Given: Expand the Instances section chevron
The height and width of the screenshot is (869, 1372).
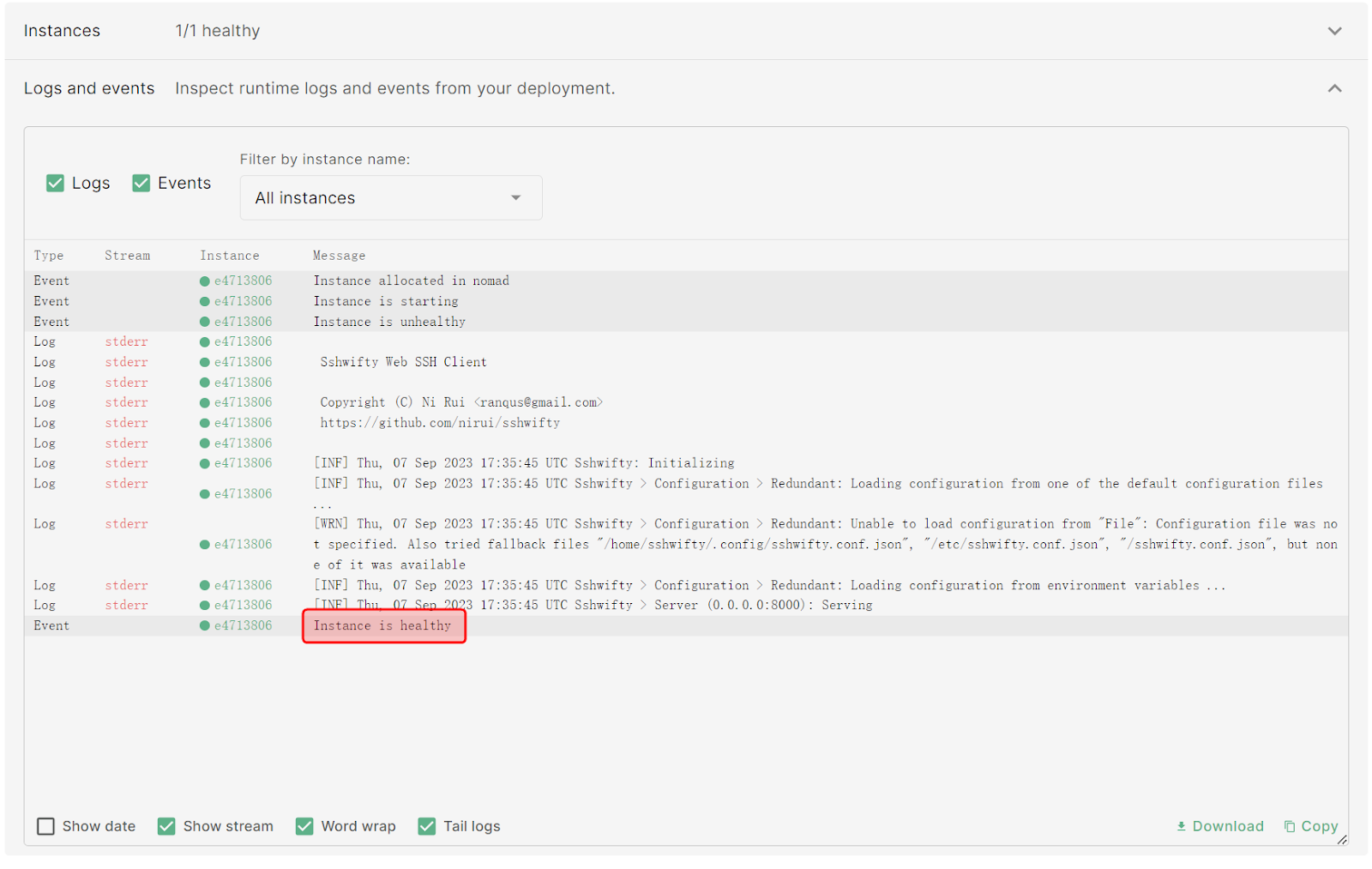Looking at the screenshot, I should pyautogui.click(x=1334, y=31).
